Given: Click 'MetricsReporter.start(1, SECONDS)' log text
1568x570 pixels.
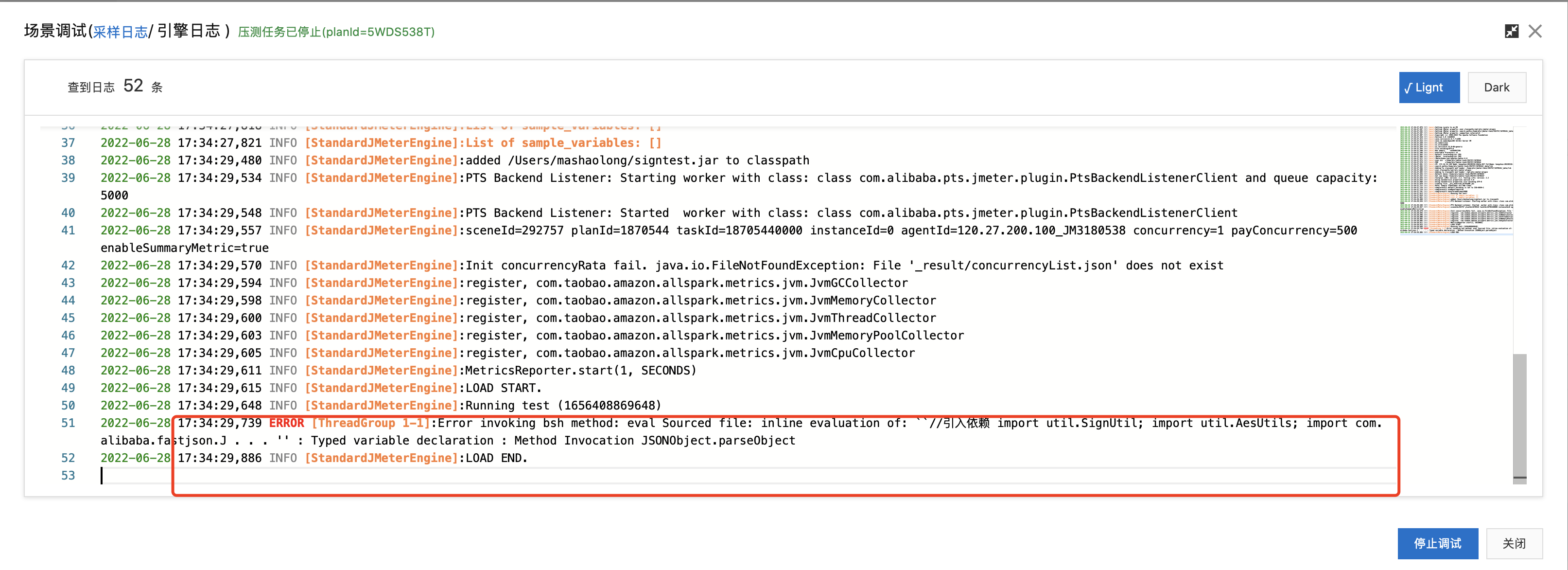Looking at the screenshot, I should point(581,370).
